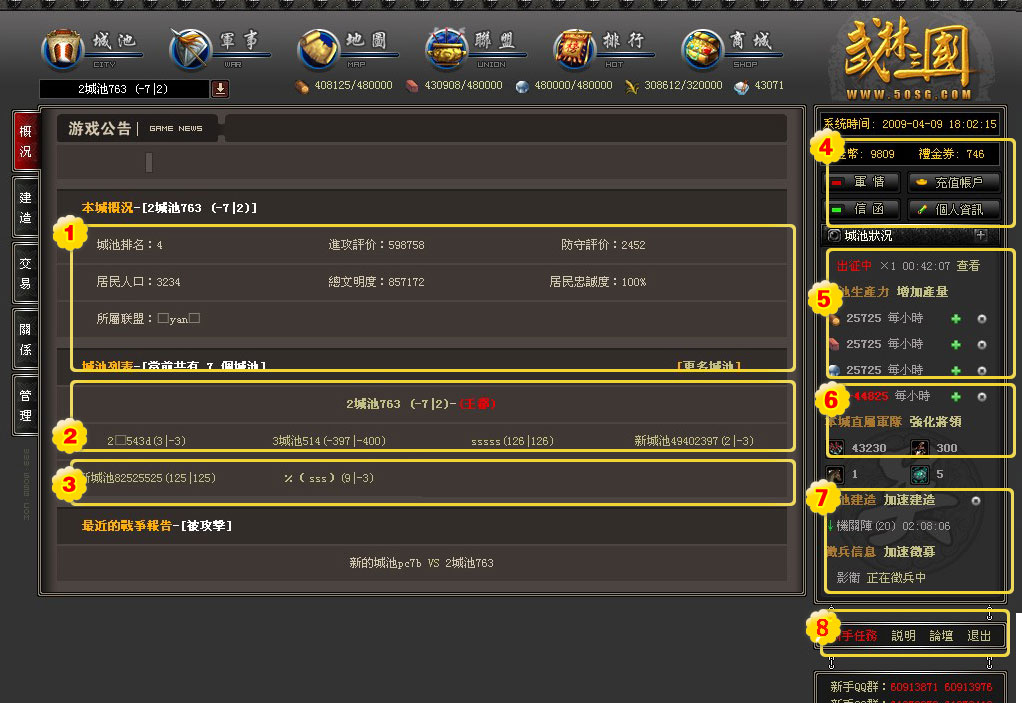Click 查看 to view the expedition

[x=968, y=266]
